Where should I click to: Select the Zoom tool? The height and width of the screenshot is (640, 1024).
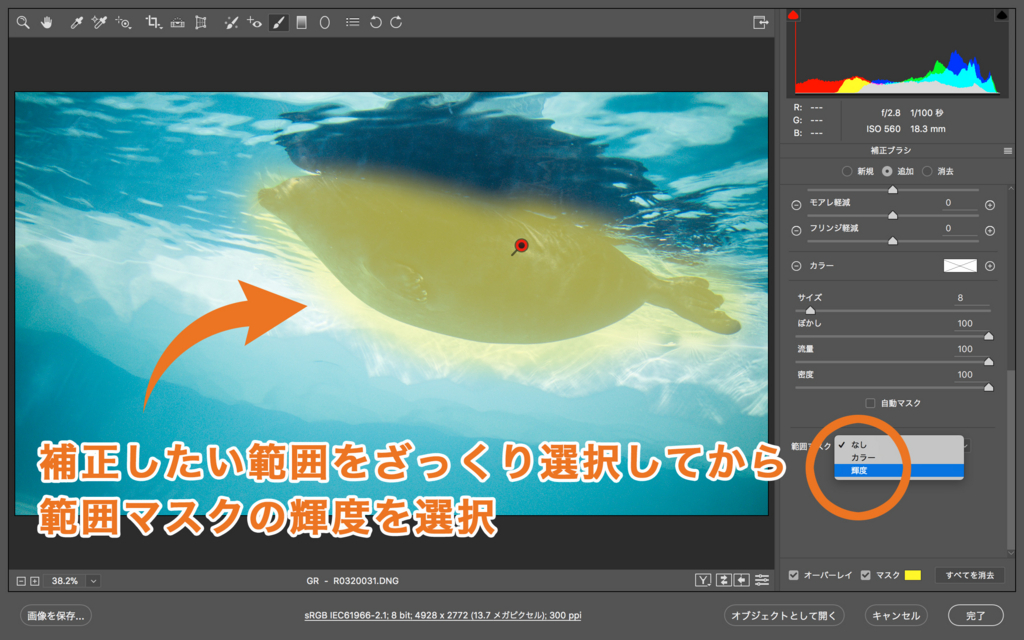point(23,22)
